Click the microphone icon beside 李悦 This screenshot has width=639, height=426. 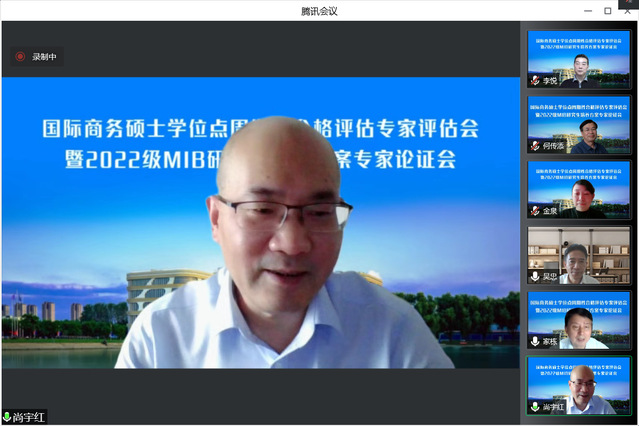point(536,81)
